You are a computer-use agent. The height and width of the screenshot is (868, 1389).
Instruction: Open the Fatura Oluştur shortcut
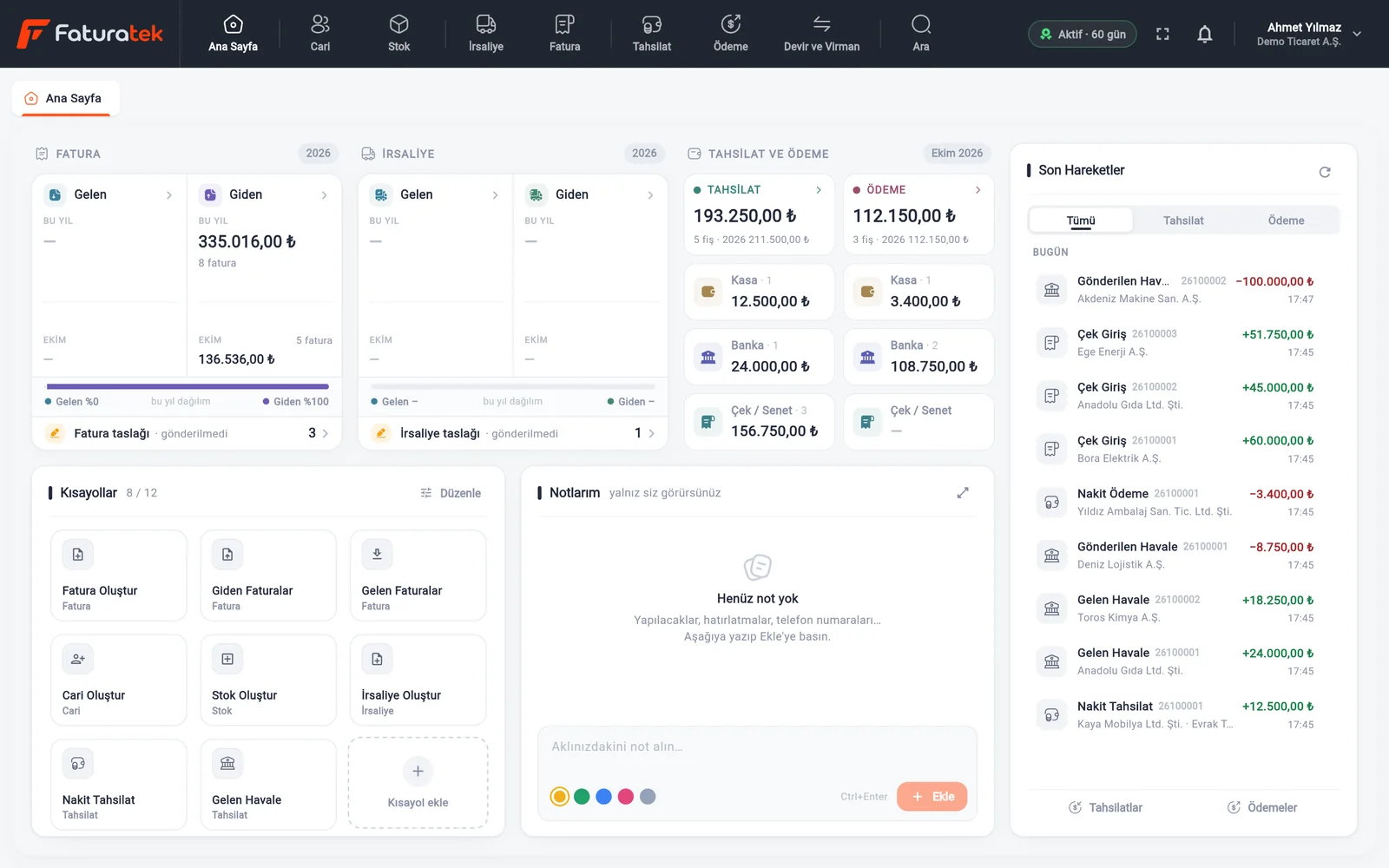119,575
